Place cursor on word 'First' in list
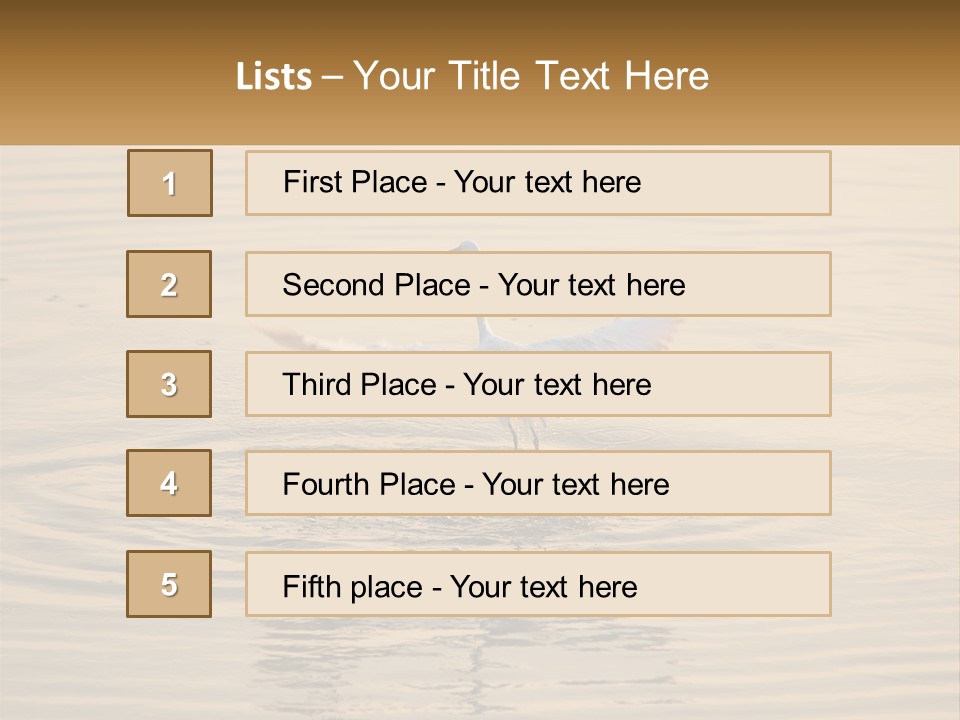This screenshot has height=720, width=960. coord(312,183)
